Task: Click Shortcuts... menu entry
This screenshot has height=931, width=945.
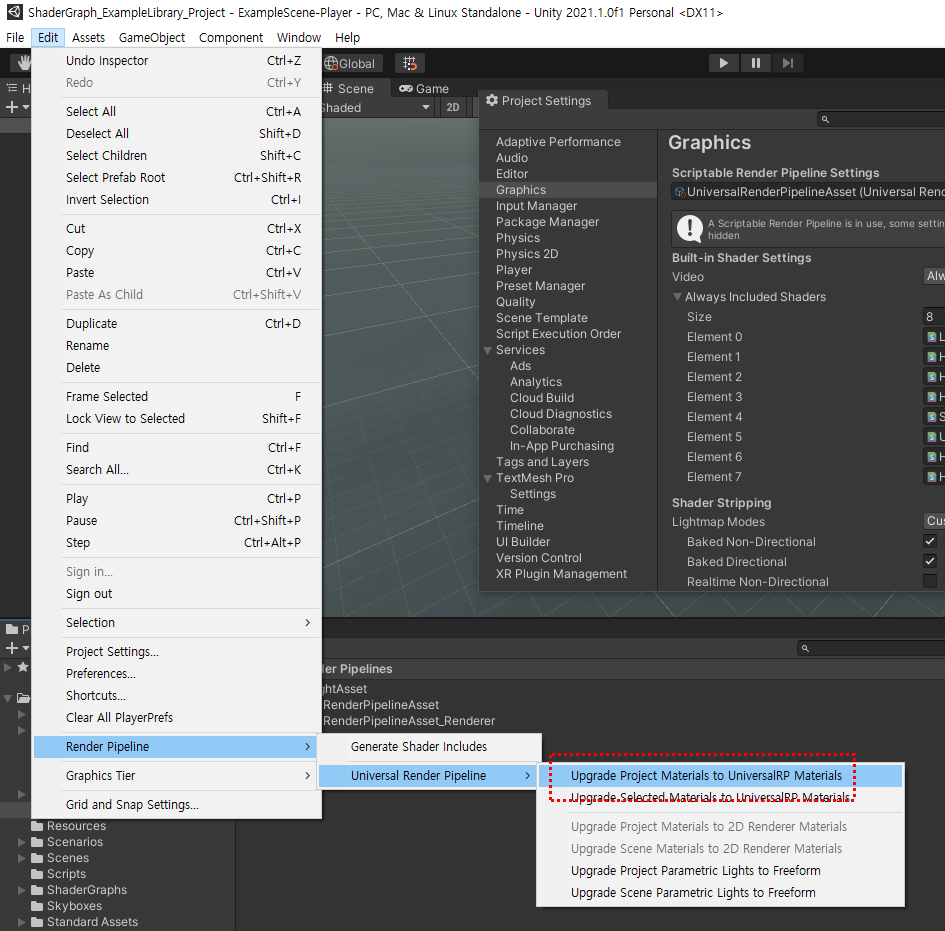Action: tap(177, 695)
